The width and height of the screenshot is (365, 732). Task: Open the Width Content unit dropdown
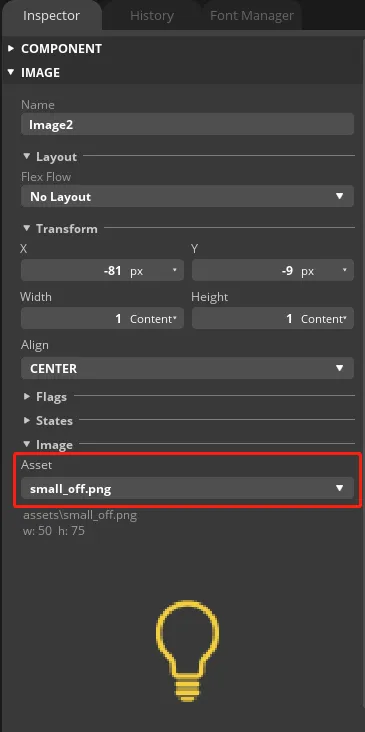point(154,319)
